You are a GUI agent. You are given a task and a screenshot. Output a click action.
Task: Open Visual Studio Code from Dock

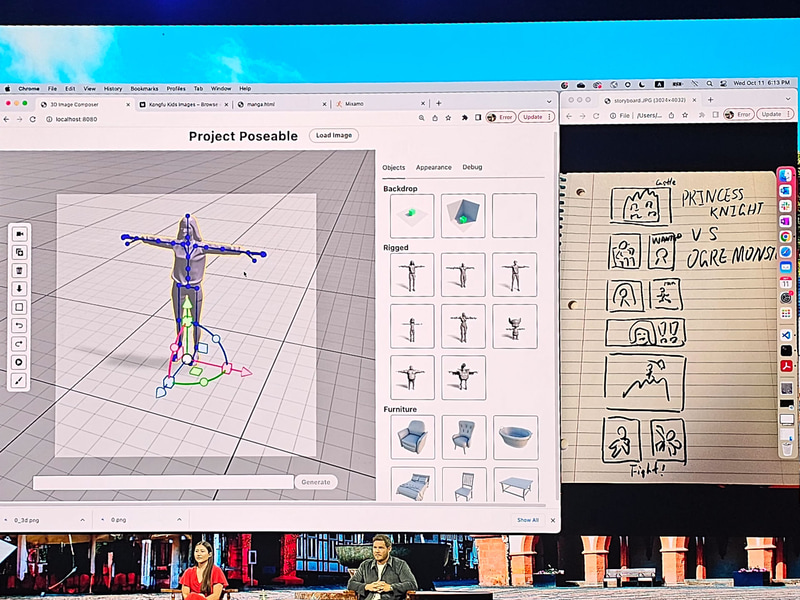(786, 335)
